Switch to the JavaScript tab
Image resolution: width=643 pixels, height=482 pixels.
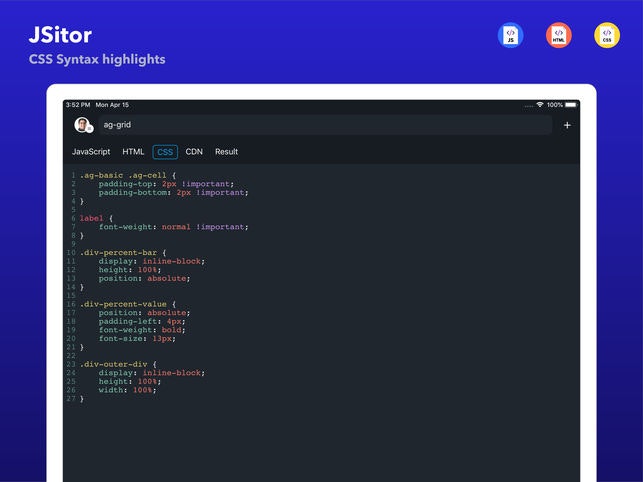(91, 152)
